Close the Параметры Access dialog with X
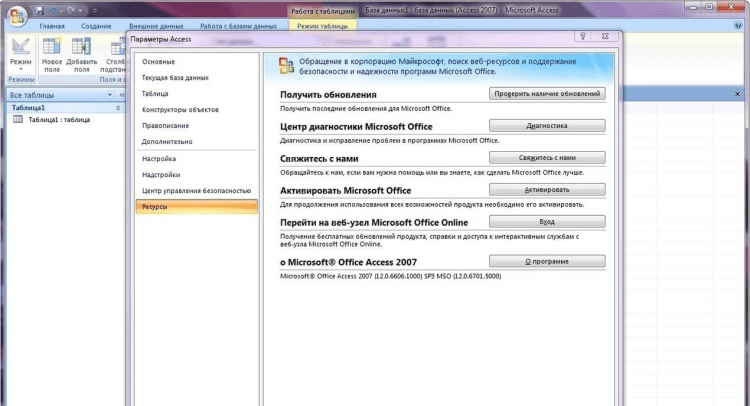Viewport: 750px width, 406px height. [x=605, y=36]
